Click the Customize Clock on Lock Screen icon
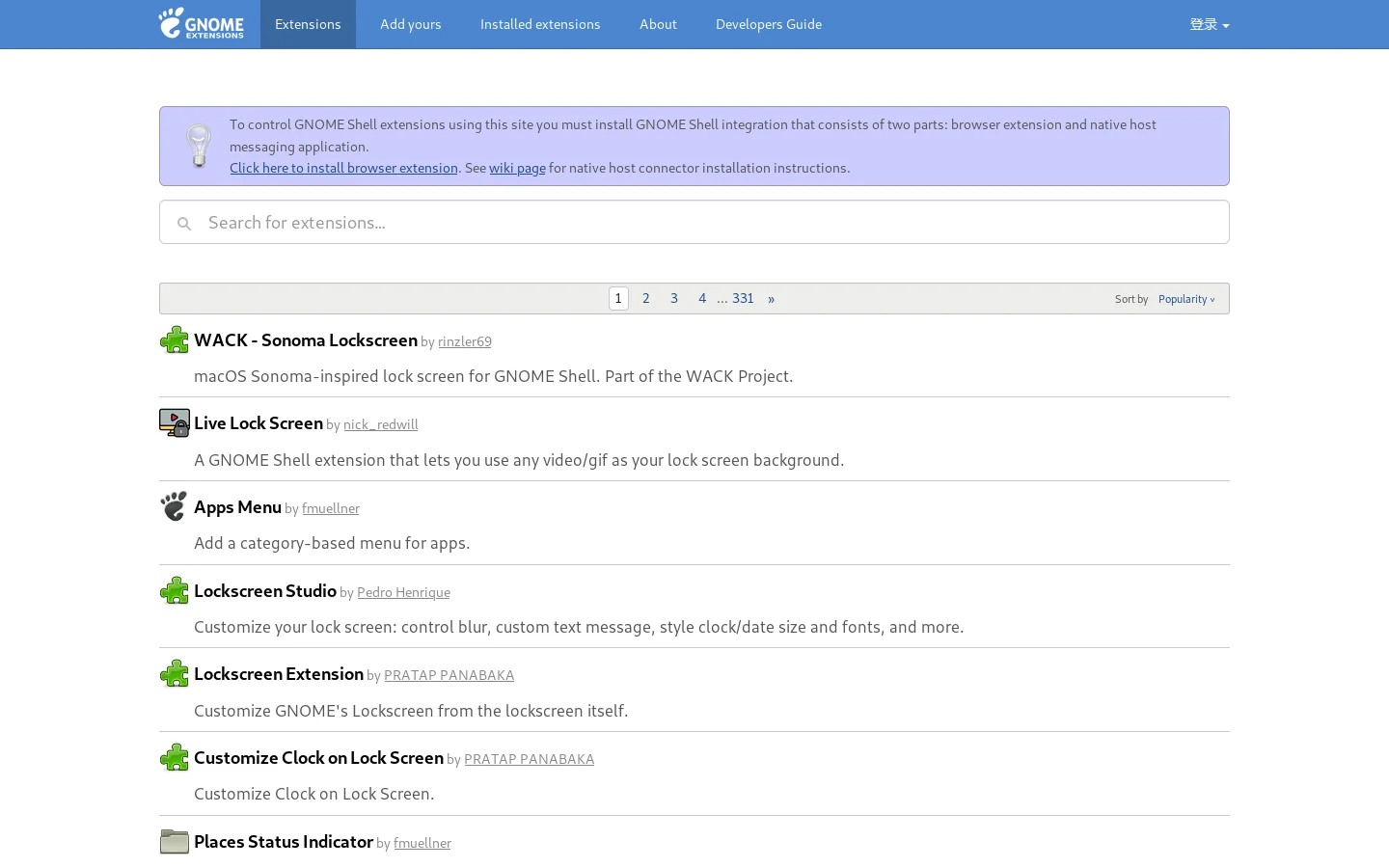 pyautogui.click(x=175, y=757)
